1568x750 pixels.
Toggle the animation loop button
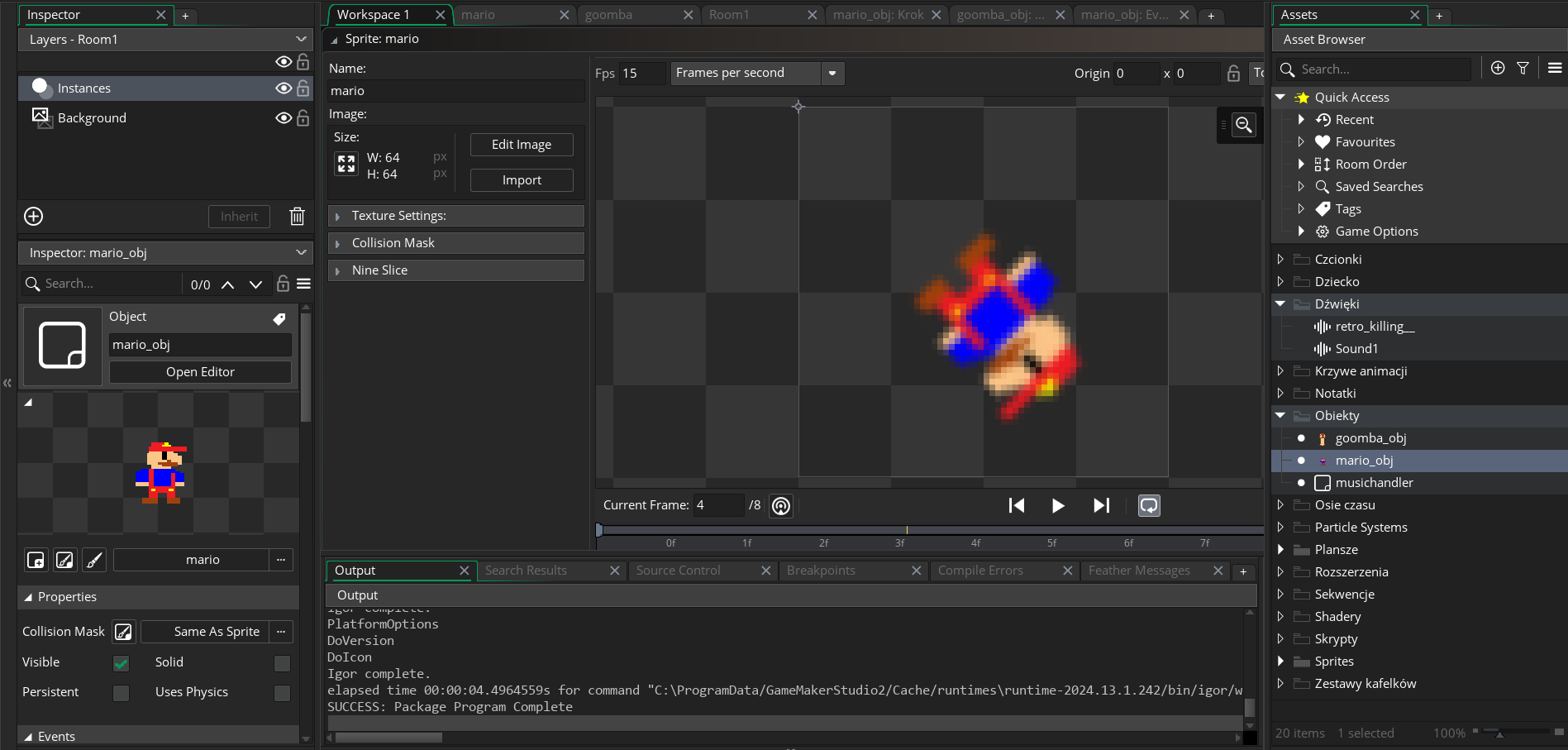click(1149, 505)
